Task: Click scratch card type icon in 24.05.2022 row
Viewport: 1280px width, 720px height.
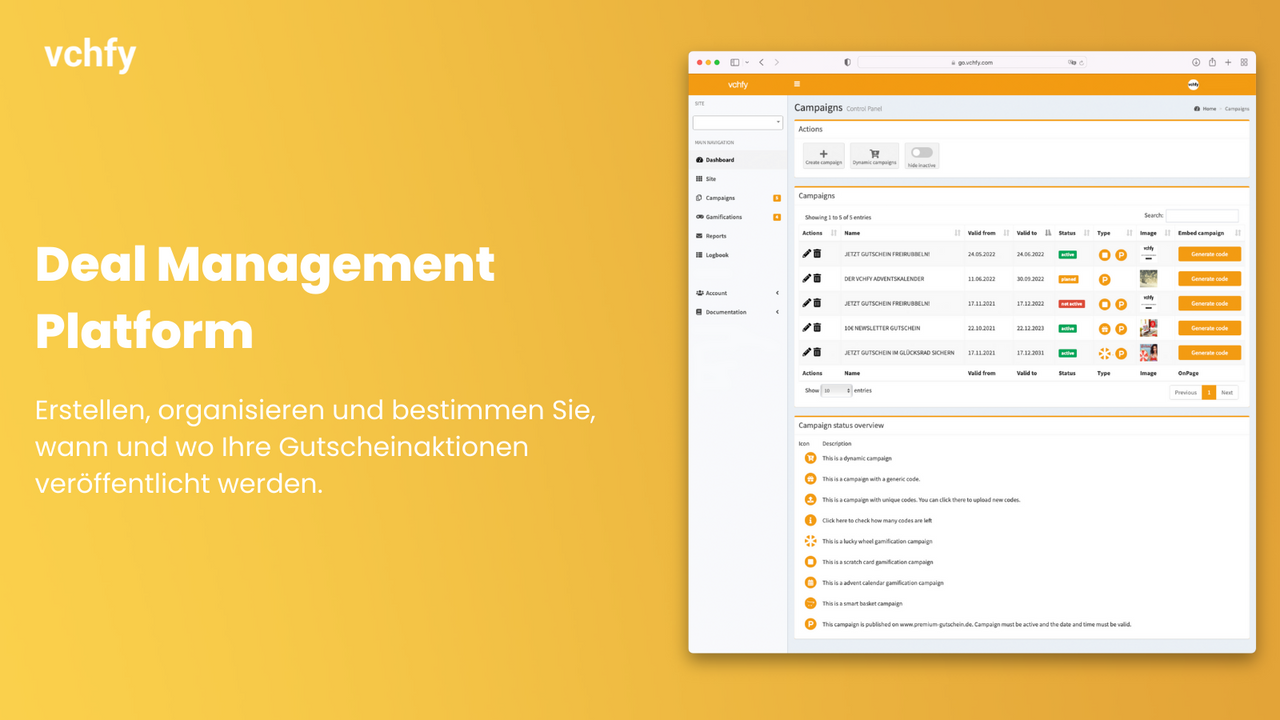Action: pyautogui.click(x=1104, y=255)
